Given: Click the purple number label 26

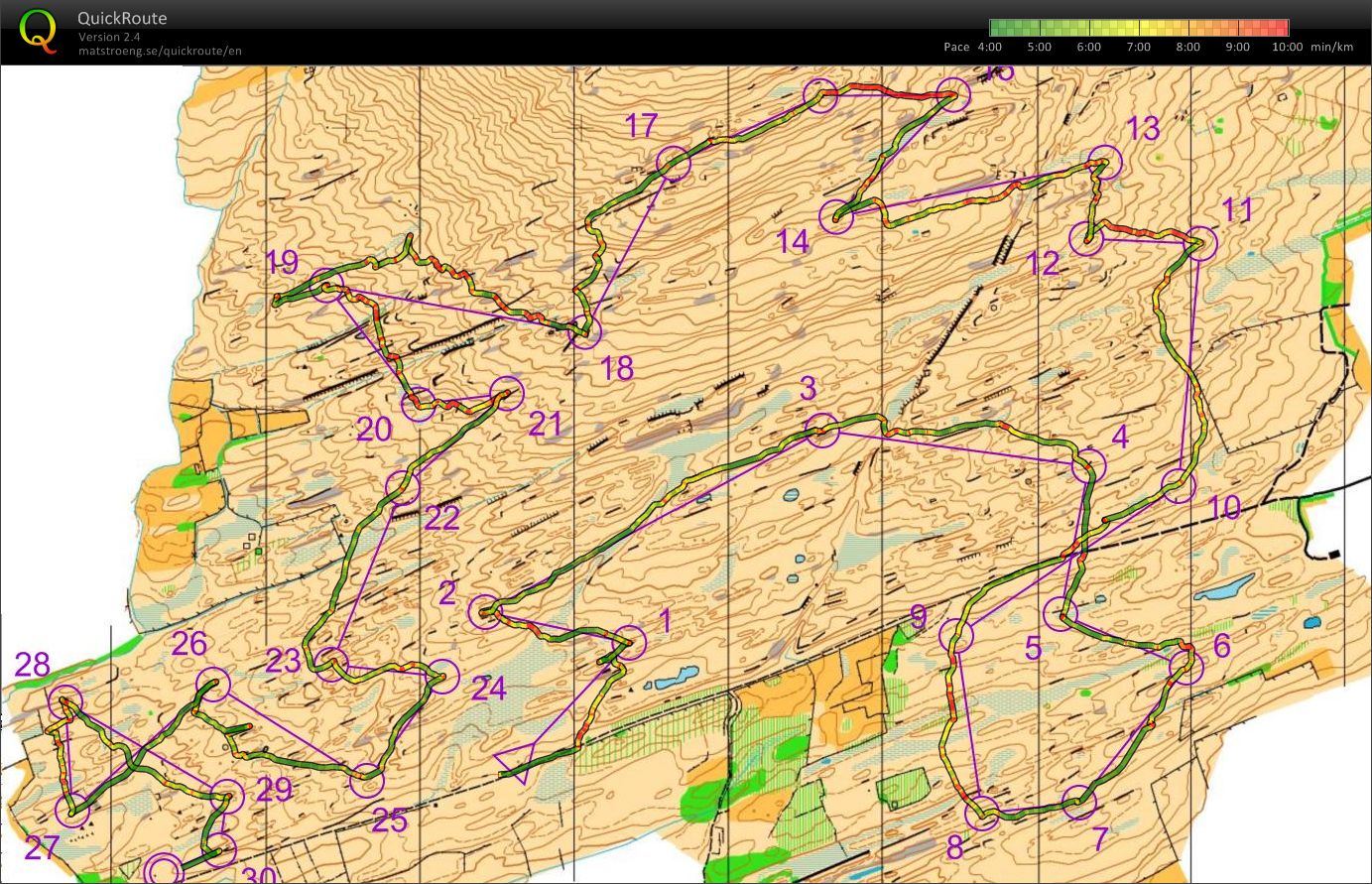Looking at the screenshot, I should coord(188,643).
